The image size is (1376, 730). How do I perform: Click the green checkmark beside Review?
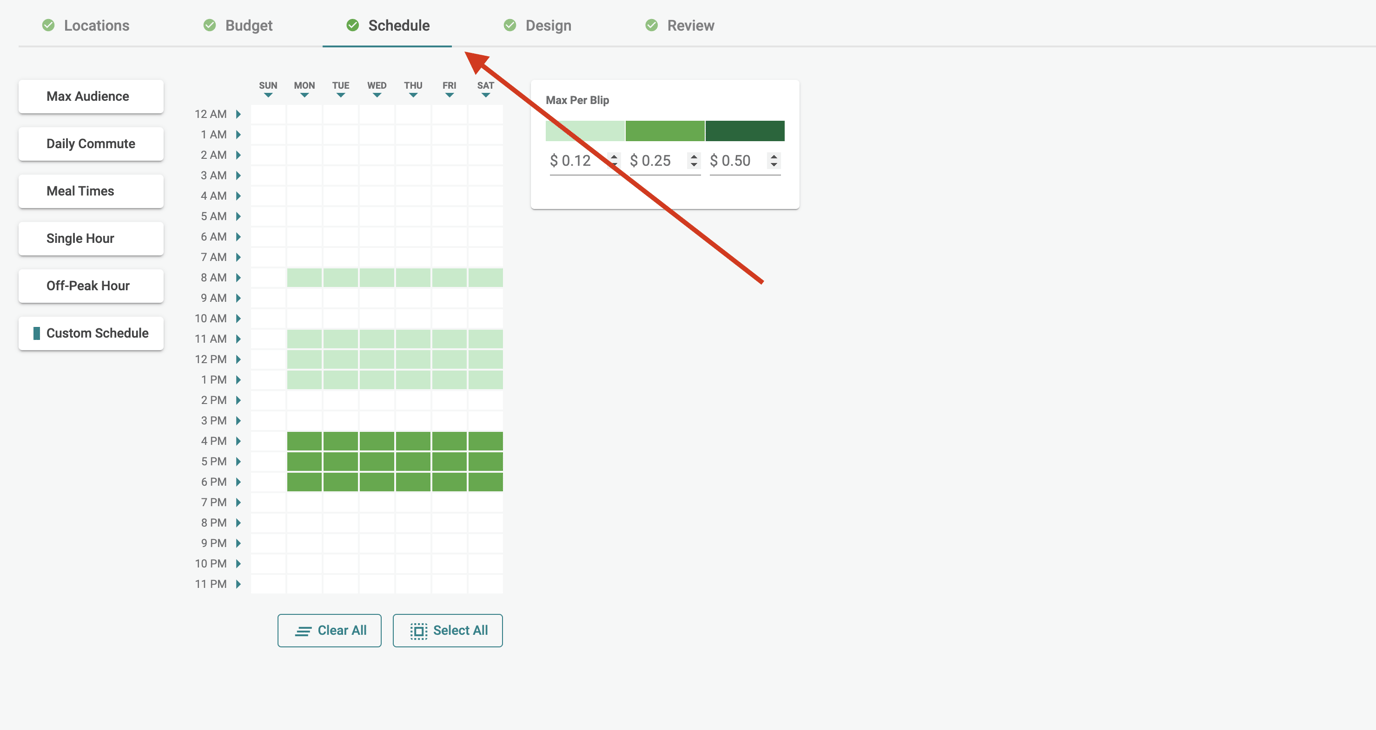(x=651, y=25)
